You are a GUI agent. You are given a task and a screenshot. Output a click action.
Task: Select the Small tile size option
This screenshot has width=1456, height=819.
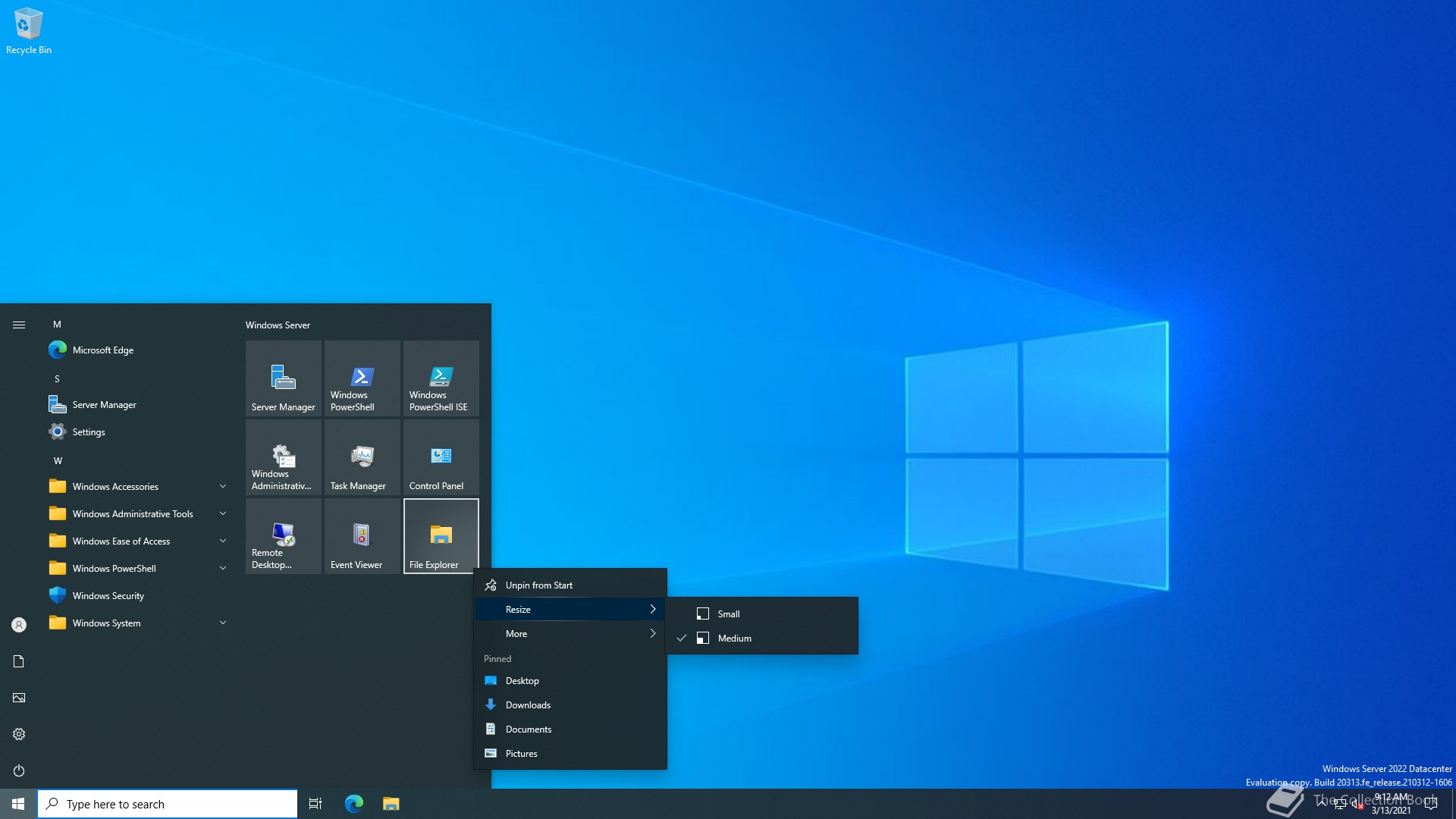[x=761, y=613]
